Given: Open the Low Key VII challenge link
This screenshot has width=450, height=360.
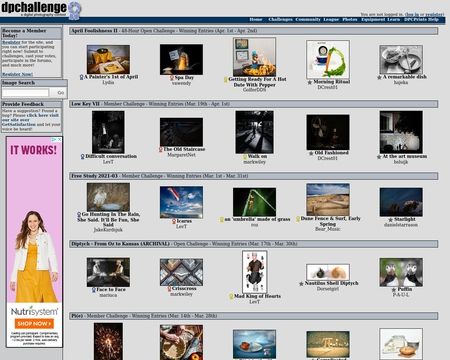Looking at the screenshot, I should [85, 104].
